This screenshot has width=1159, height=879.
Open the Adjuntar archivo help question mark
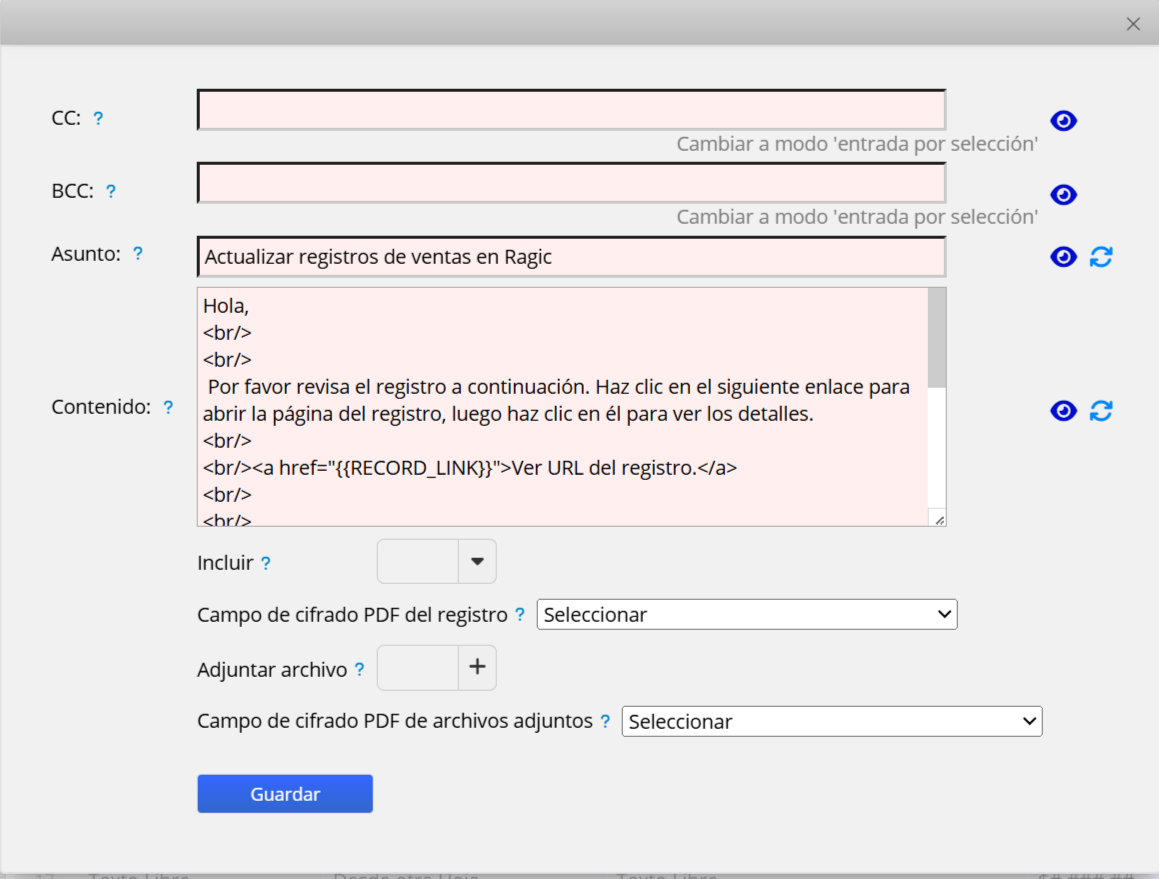359,670
